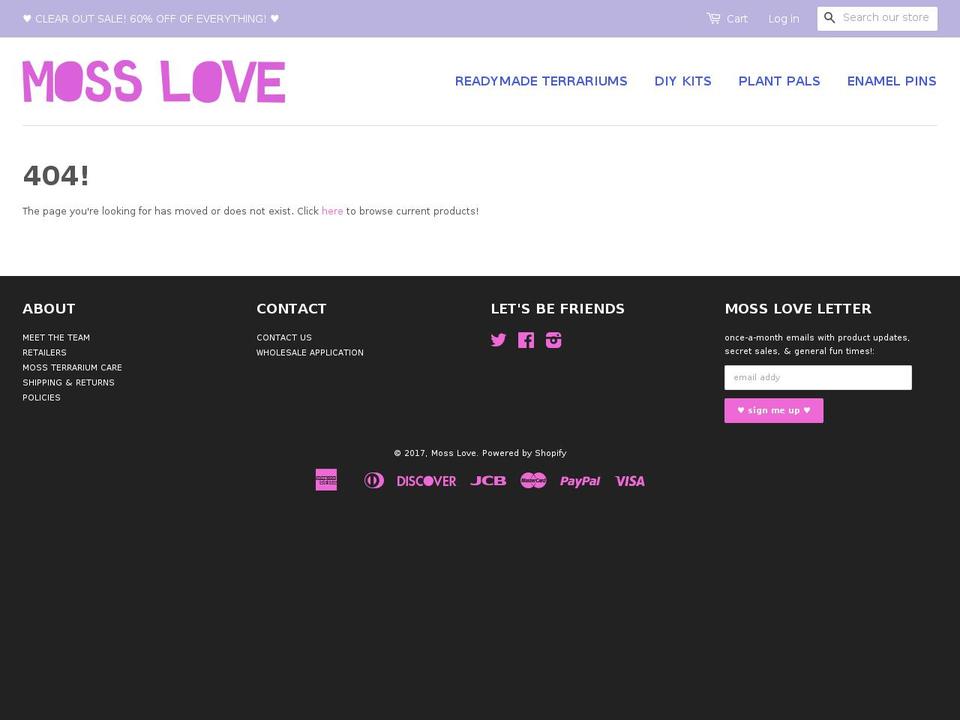This screenshot has height=720, width=960.
Task: Click the 404! heading text
Action: point(56,176)
